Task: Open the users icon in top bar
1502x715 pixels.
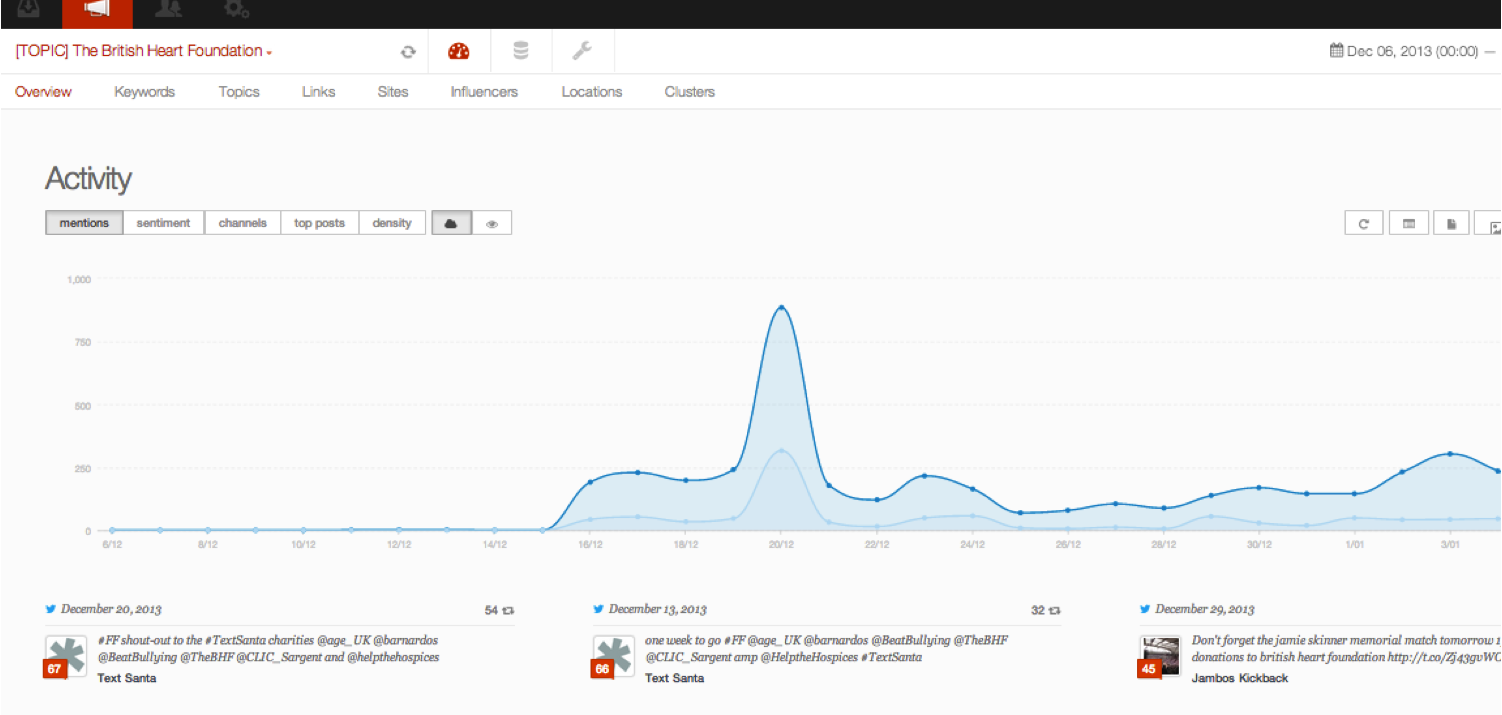Action: pyautogui.click(x=168, y=10)
